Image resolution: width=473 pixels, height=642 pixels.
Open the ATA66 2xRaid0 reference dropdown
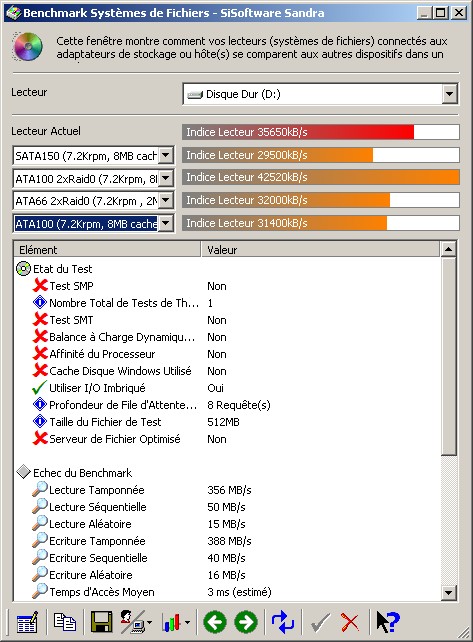[x=166, y=201]
